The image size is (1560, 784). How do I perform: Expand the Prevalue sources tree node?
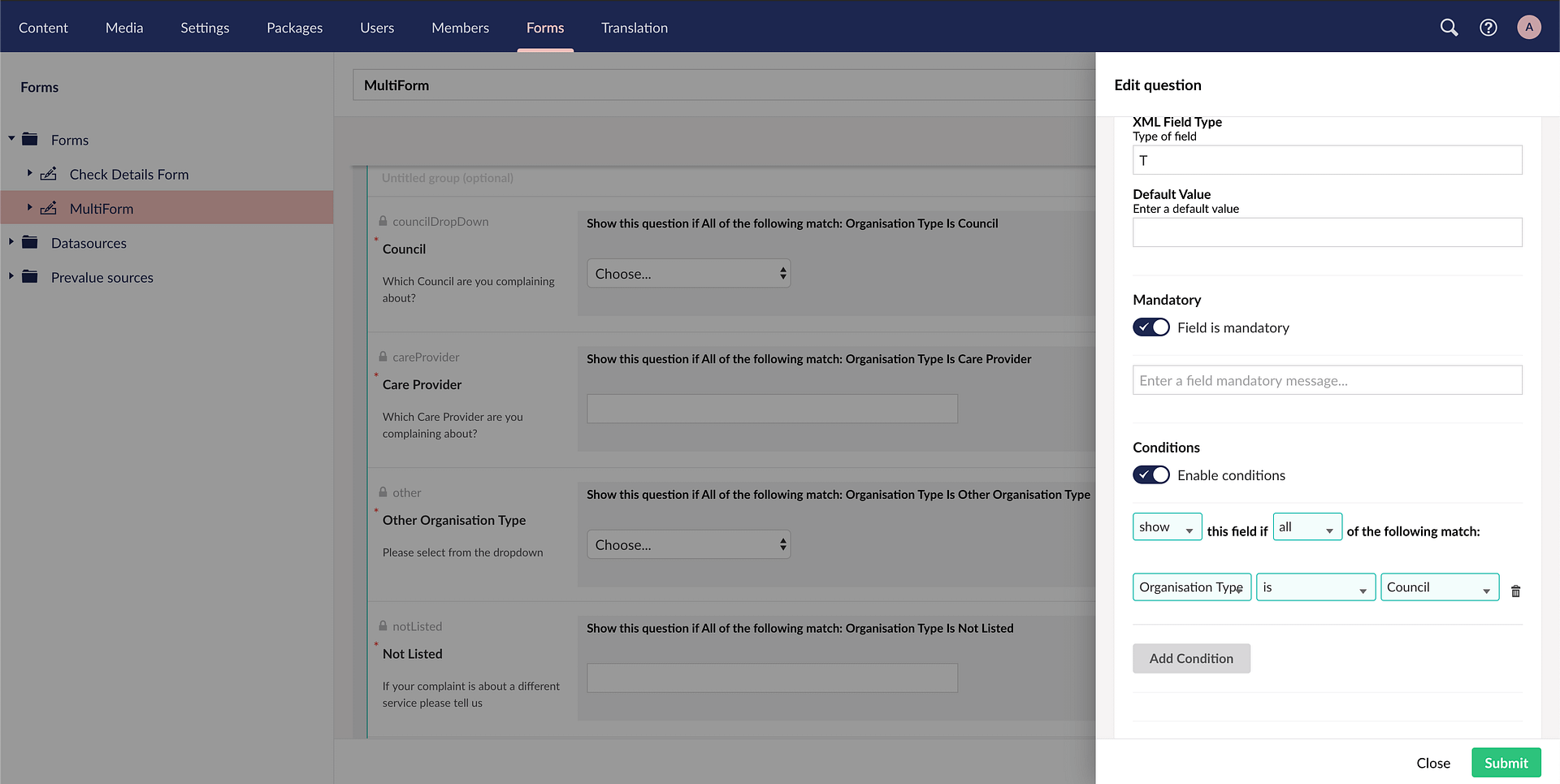11,276
